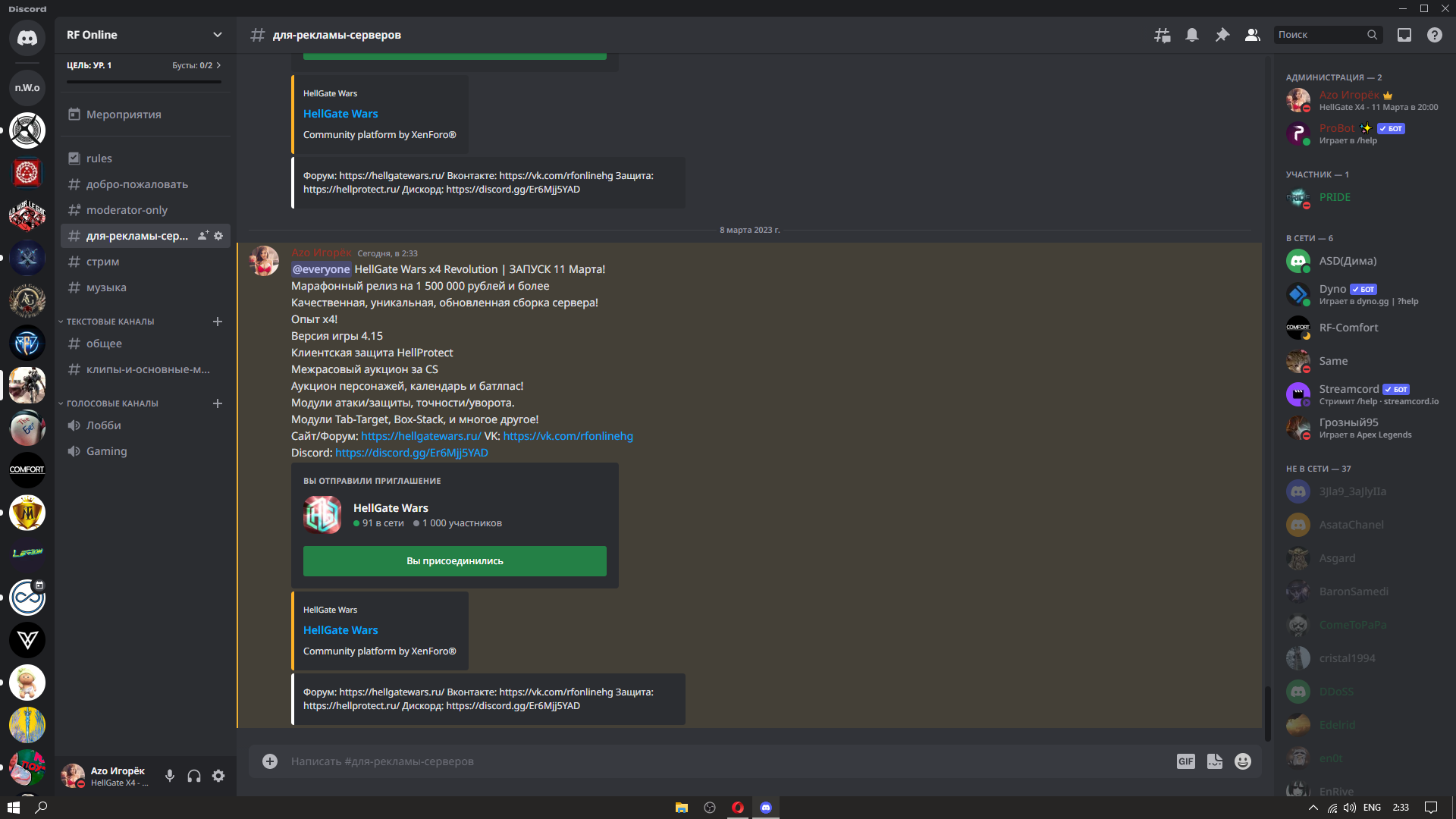Click the server boost progress bar
The width and height of the screenshot is (1456, 819).
click(x=144, y=82)
